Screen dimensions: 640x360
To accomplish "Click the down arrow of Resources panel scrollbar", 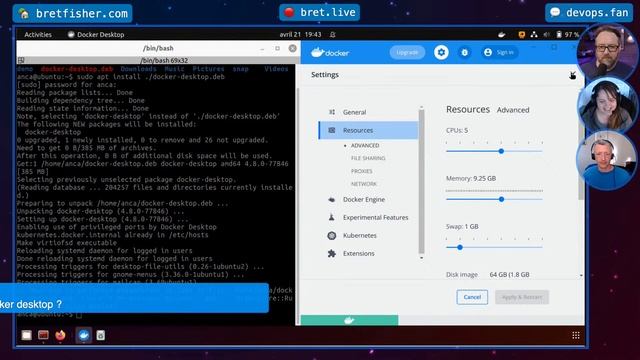I will pos(581,276).
